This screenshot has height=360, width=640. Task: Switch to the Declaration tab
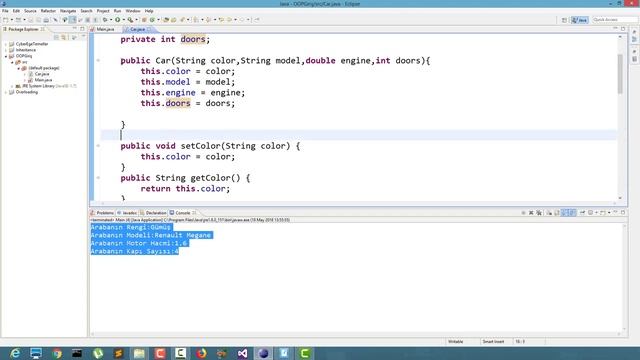[x=153, y=213]
